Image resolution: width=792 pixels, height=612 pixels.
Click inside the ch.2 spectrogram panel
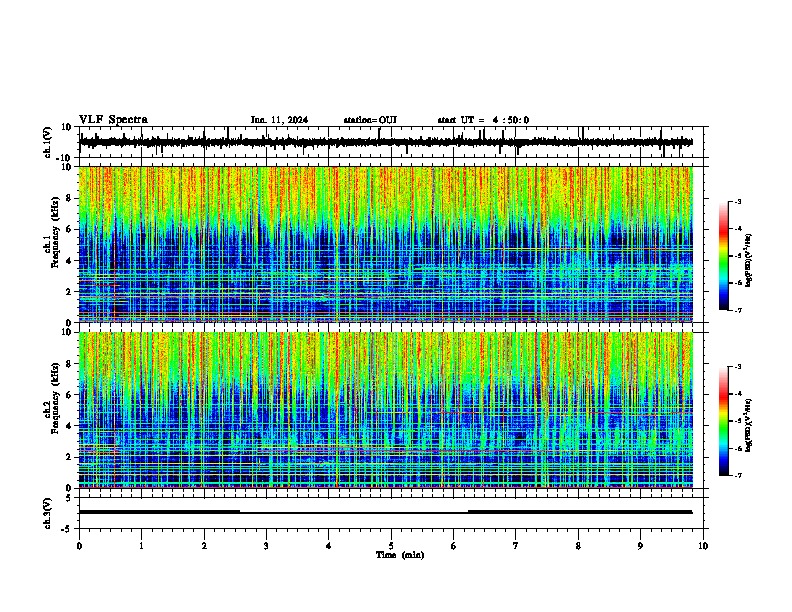coord(385,410)
